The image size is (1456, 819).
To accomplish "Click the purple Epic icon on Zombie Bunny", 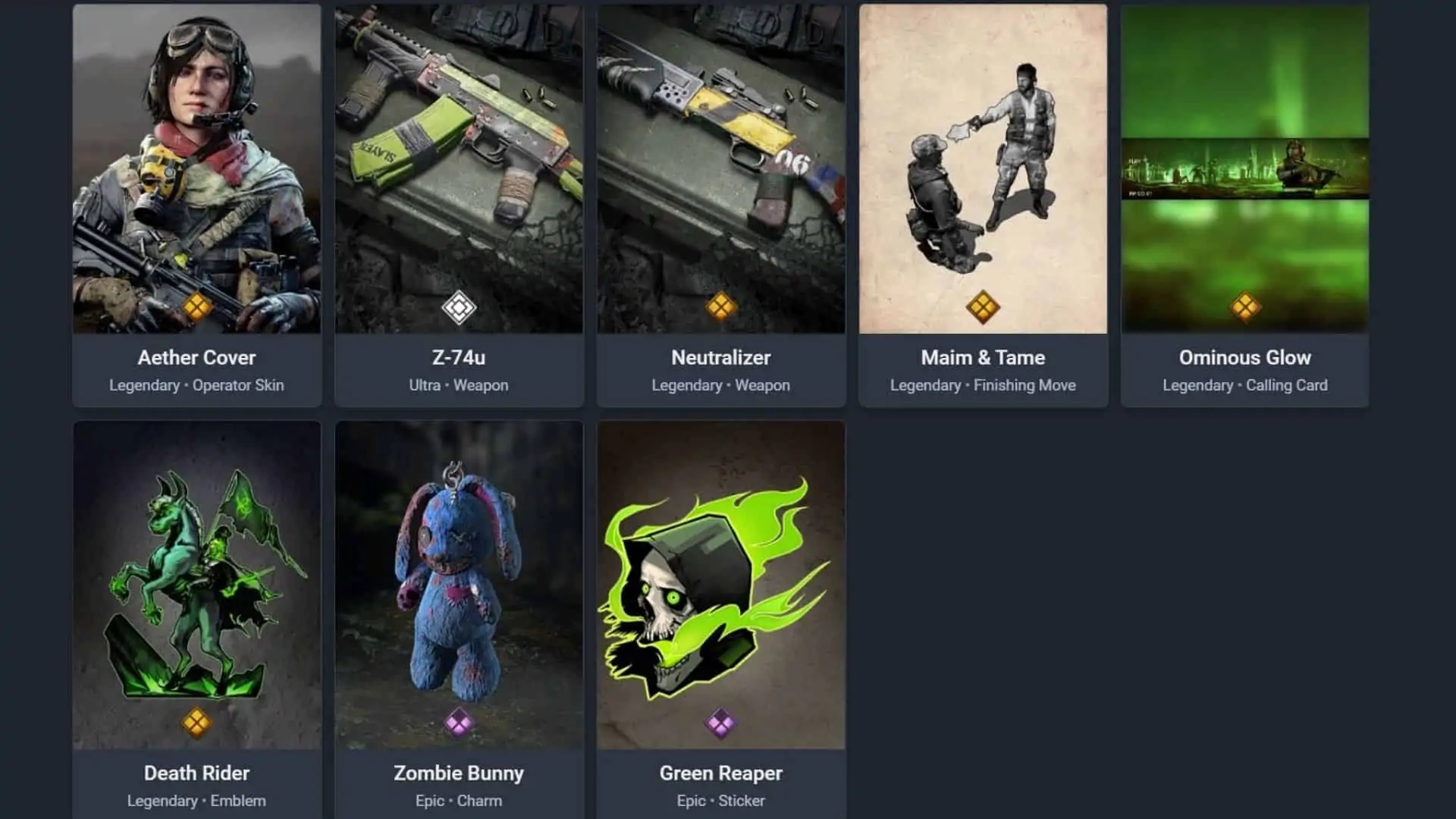I will click(x=459, y=723).
